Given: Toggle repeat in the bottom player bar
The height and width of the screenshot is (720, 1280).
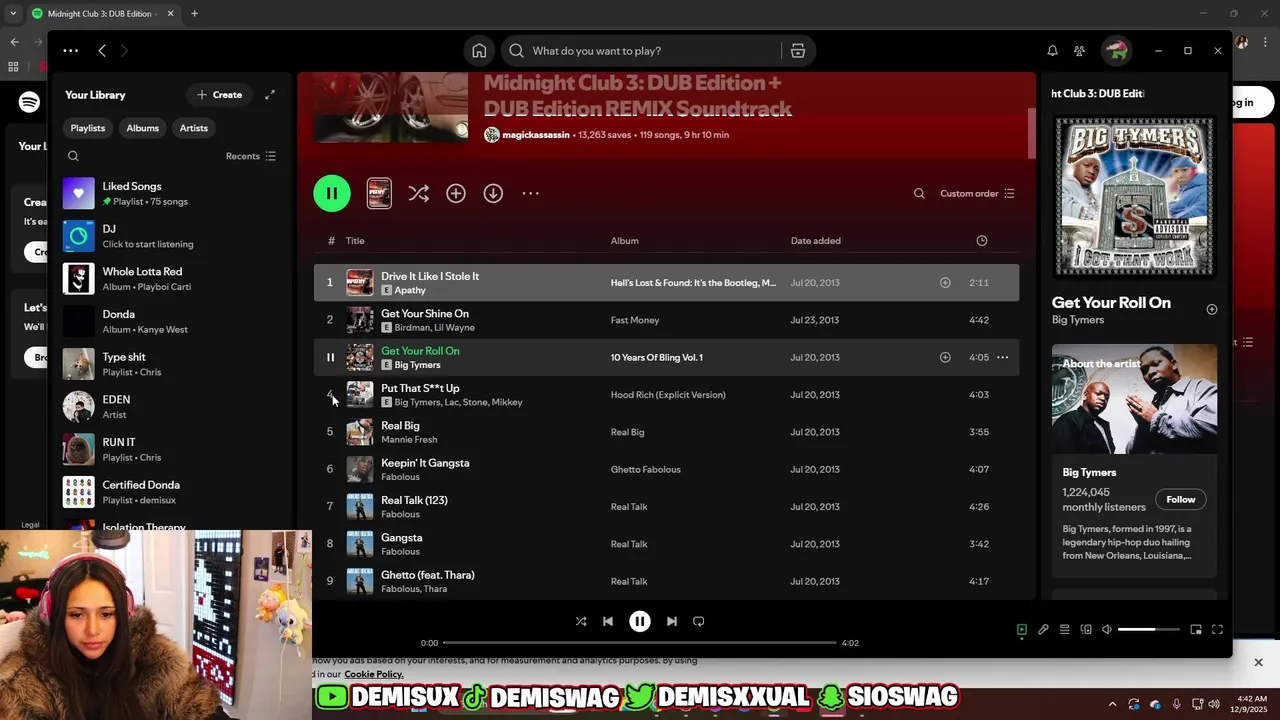Looking at the screenshot, I should coord(699,621).
